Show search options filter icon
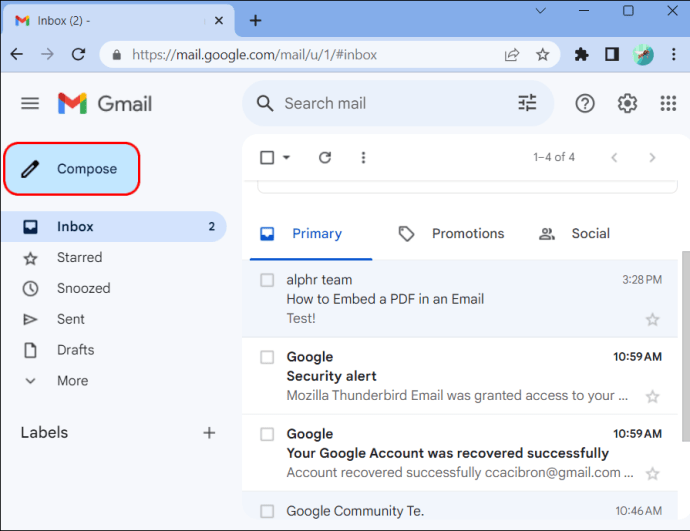 [x=527, y=103]
